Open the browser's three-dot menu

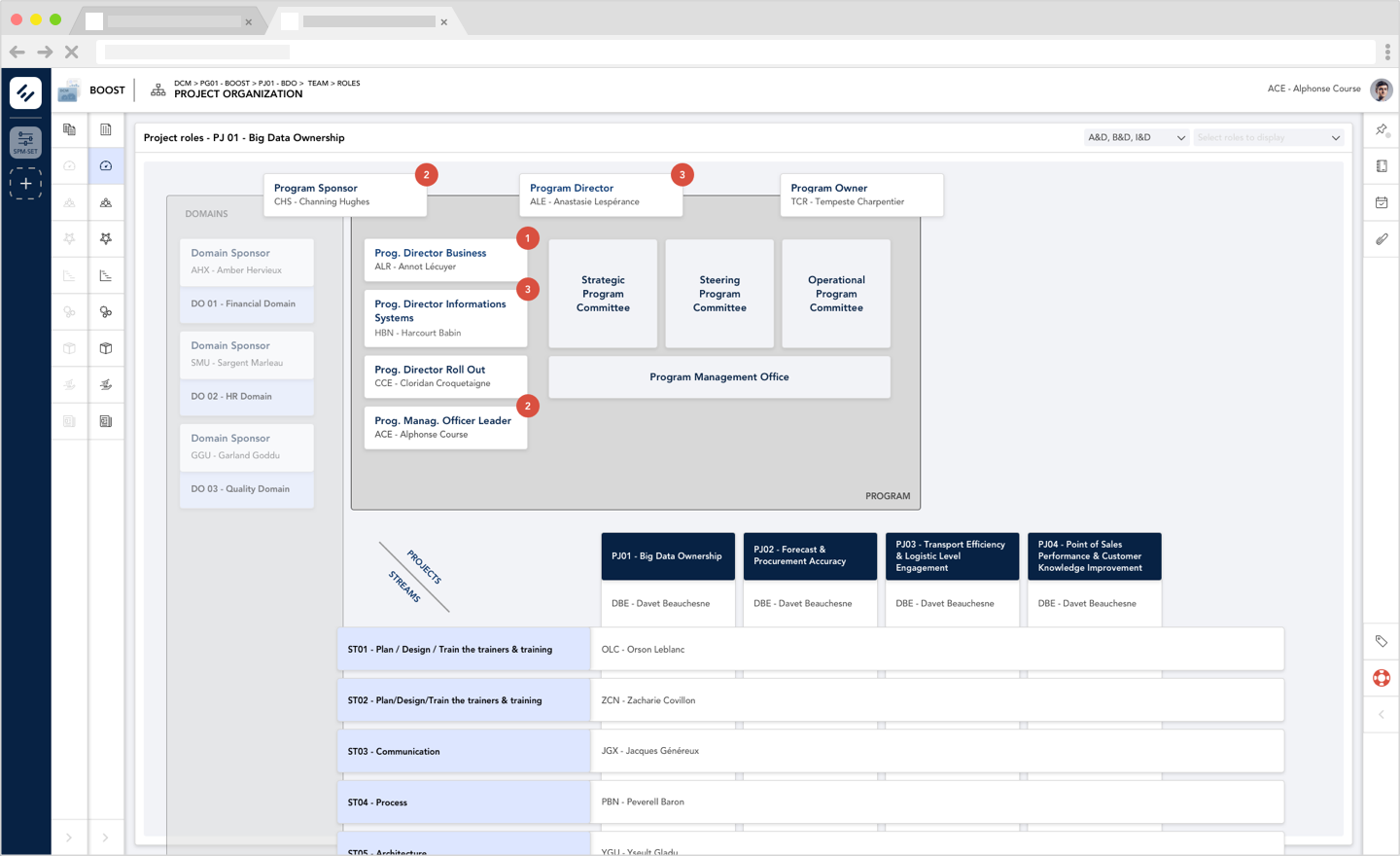(x=1385, y=52)
